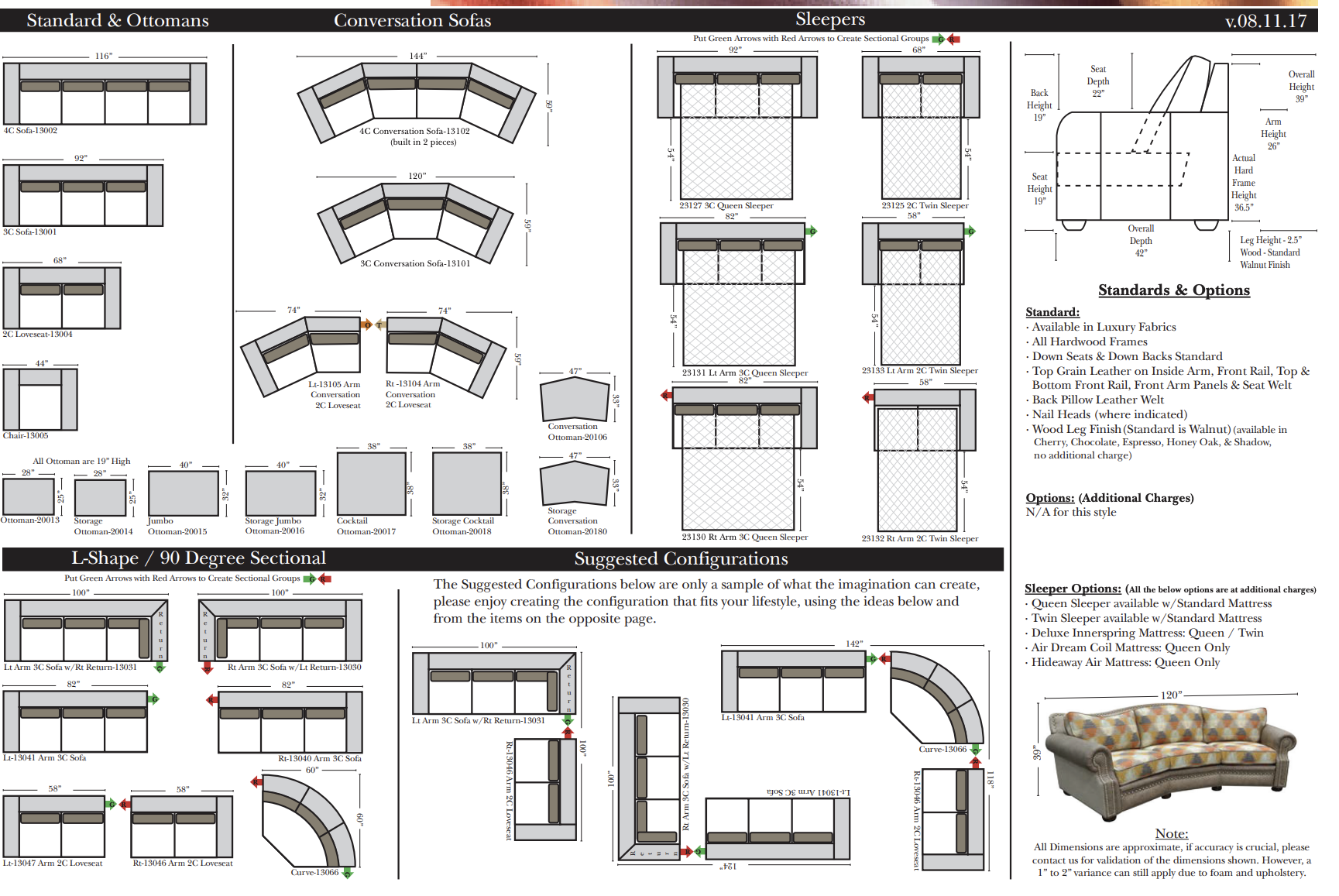Switch to the Conversation Sofas header

[412, 20]
